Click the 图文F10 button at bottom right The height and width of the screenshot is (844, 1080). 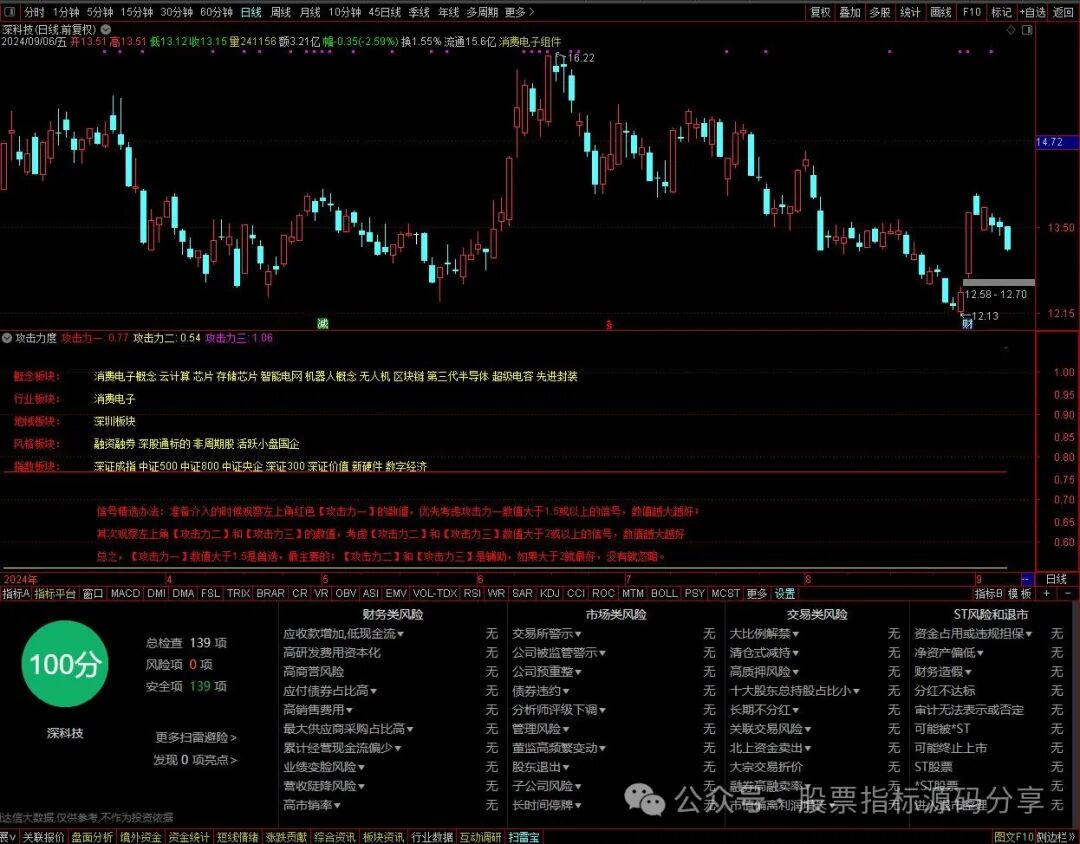[x=1014, y=837]
